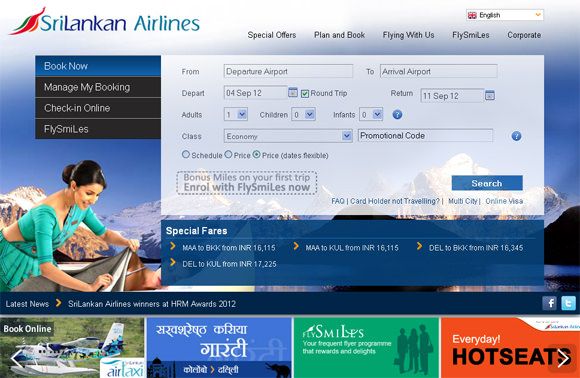Select the Schedule radio button
This screenshot has width=580, height=378.
pos(186,155)
